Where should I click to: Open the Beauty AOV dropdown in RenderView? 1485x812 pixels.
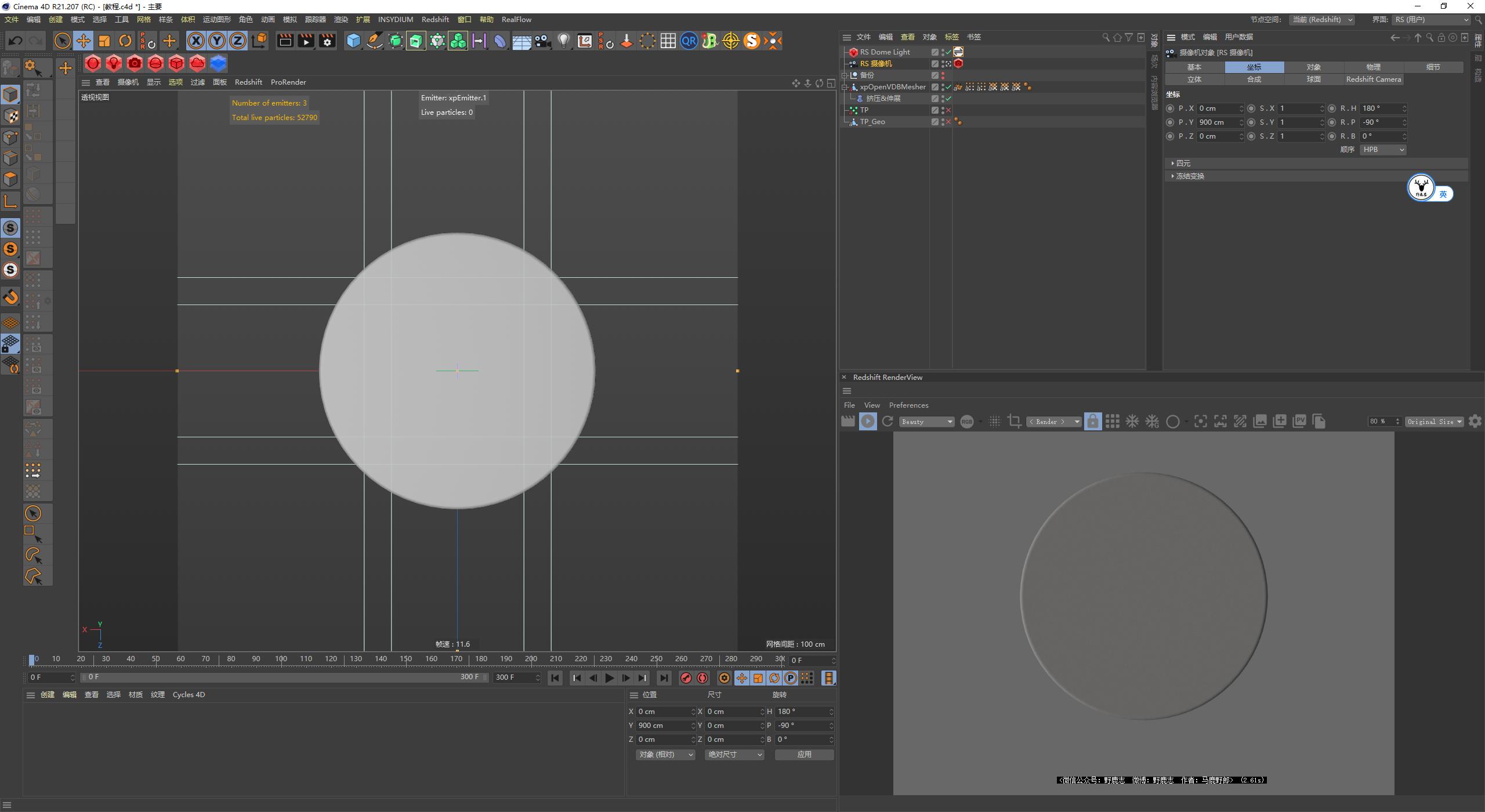click(926, 421)
